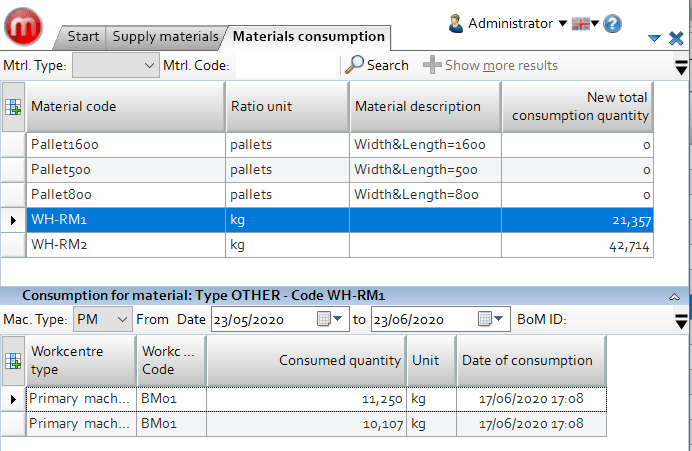Open the to-date calendar picker icon
692x451 pixels.
490,319
